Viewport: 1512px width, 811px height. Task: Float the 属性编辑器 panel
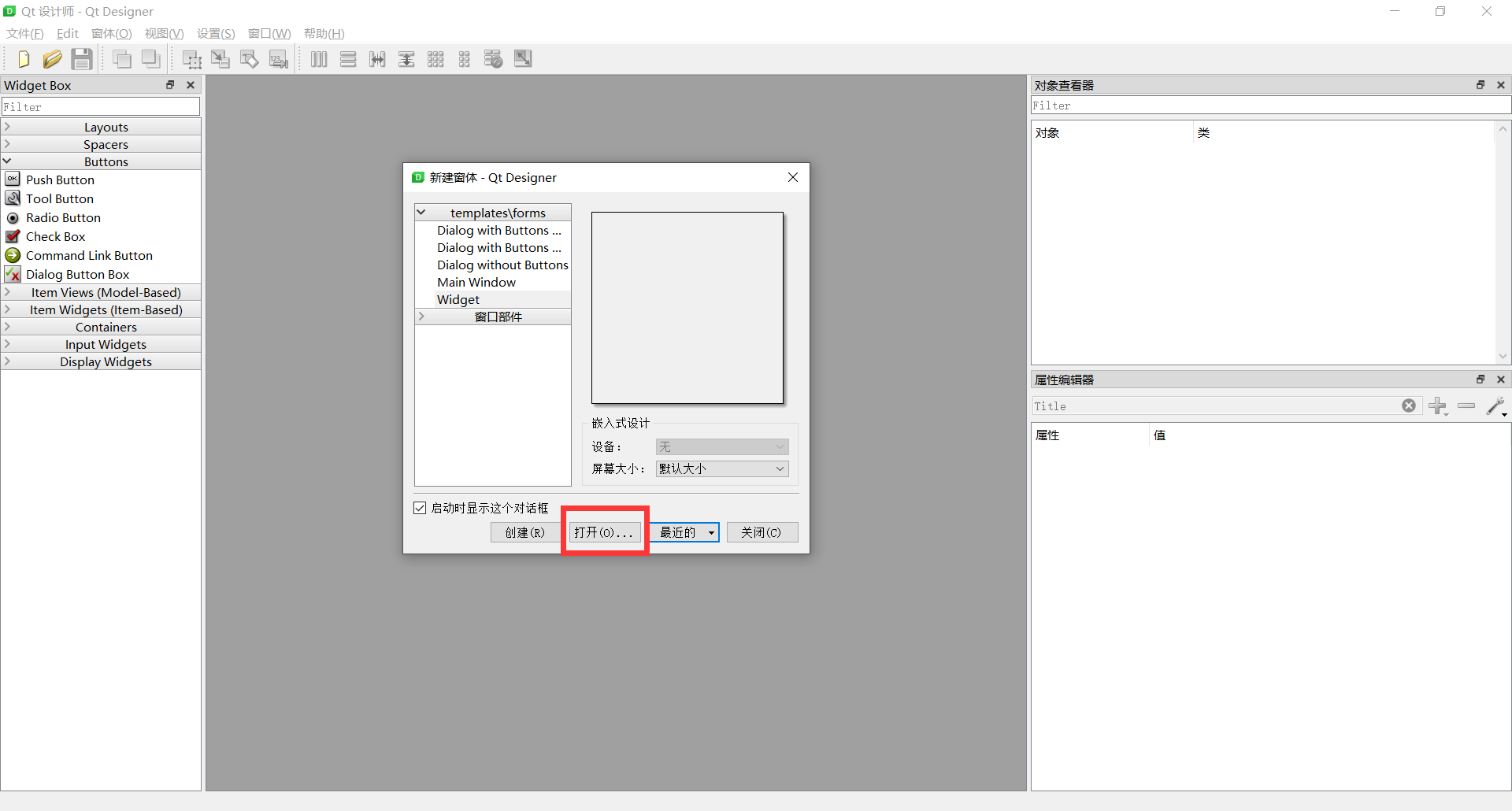(1480, 380)
